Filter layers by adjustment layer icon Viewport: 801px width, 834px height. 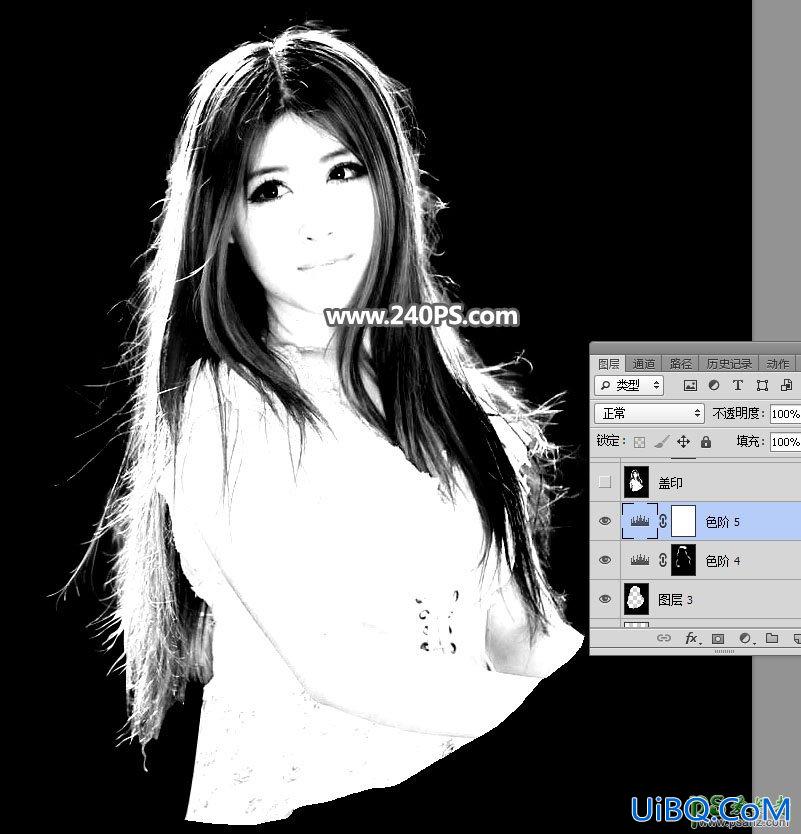tap(714, 386)
